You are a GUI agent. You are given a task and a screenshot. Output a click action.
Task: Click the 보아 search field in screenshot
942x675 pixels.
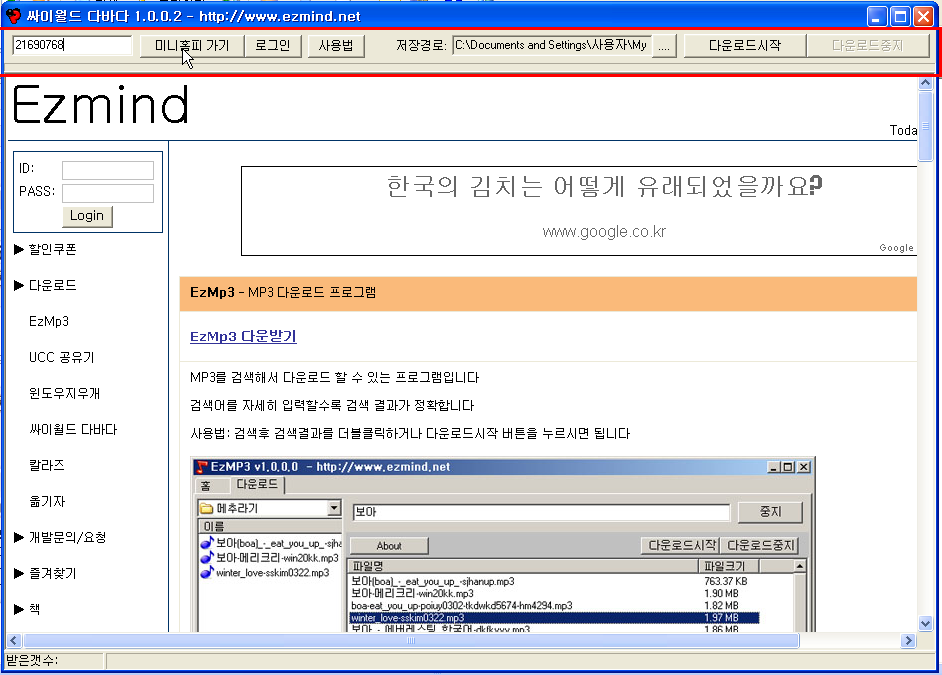pyautogui.click(x=541, y=512)
